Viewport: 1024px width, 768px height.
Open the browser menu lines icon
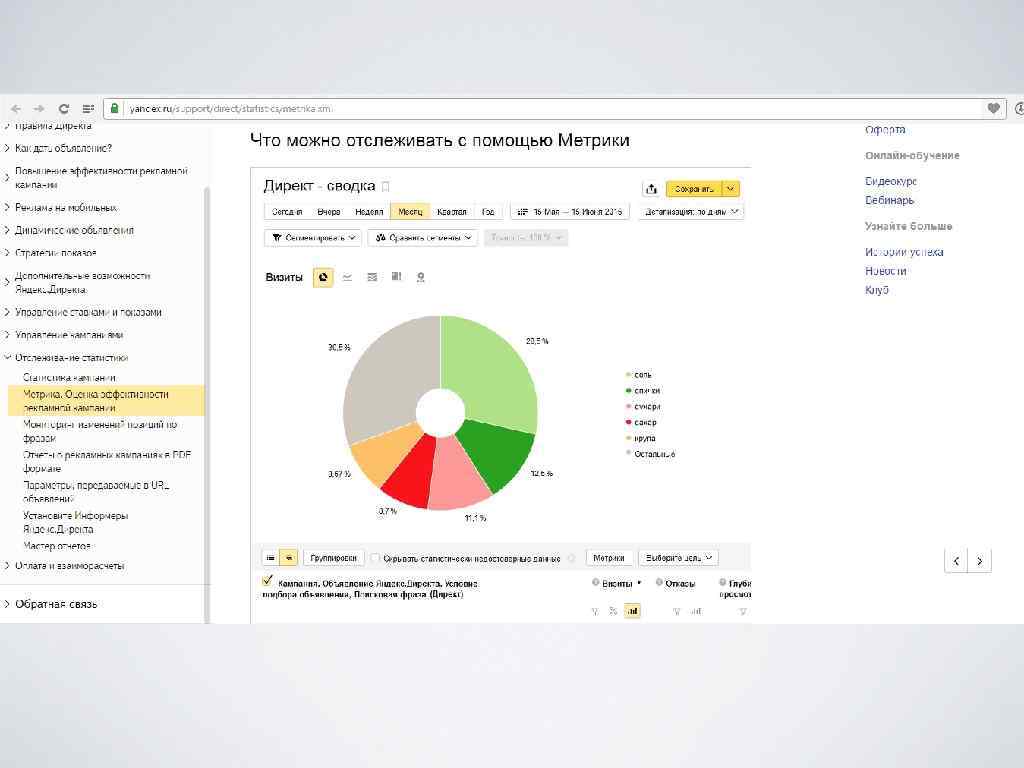(88, 108)
